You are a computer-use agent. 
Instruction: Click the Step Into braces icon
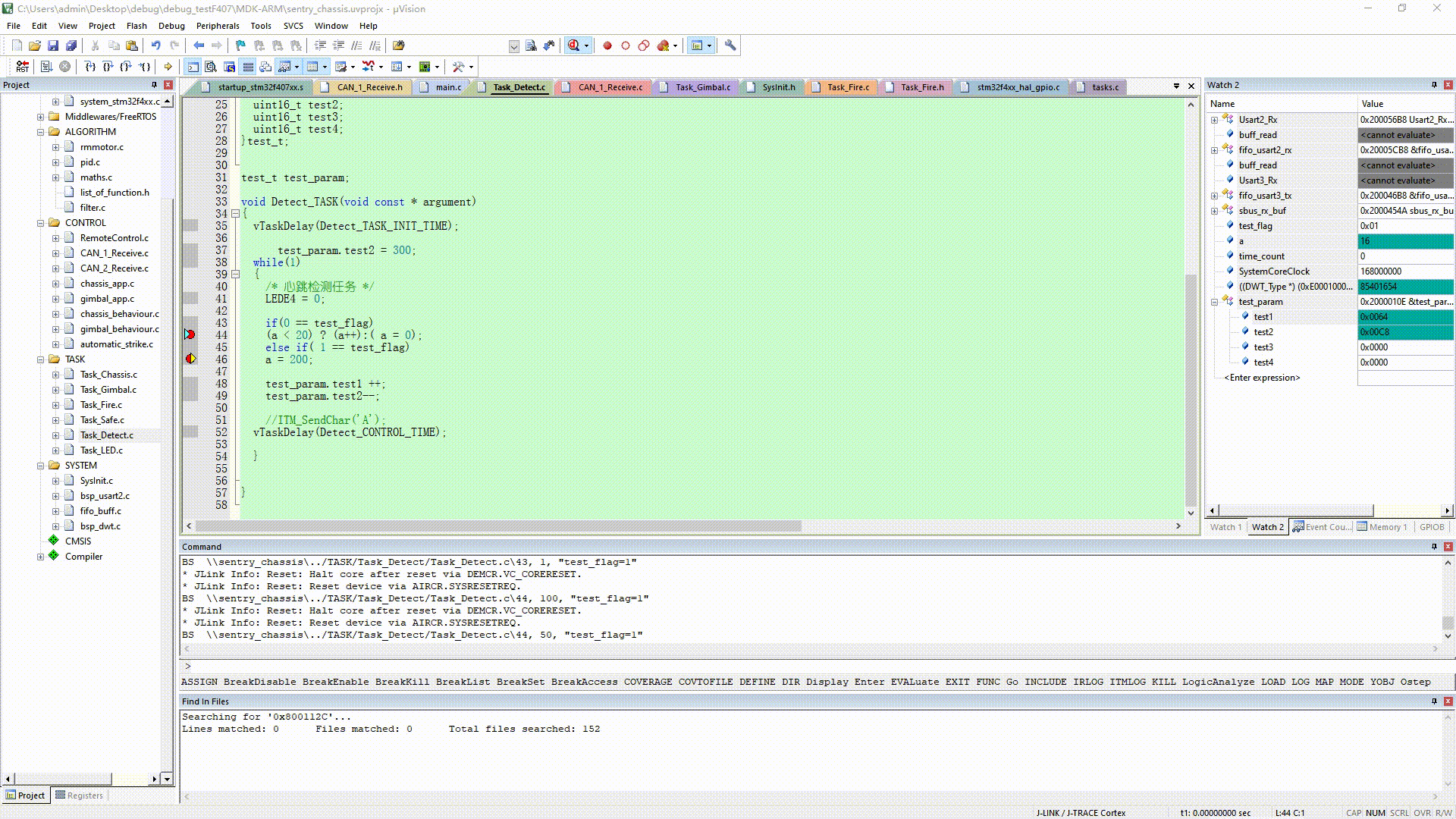pos(89,67)
